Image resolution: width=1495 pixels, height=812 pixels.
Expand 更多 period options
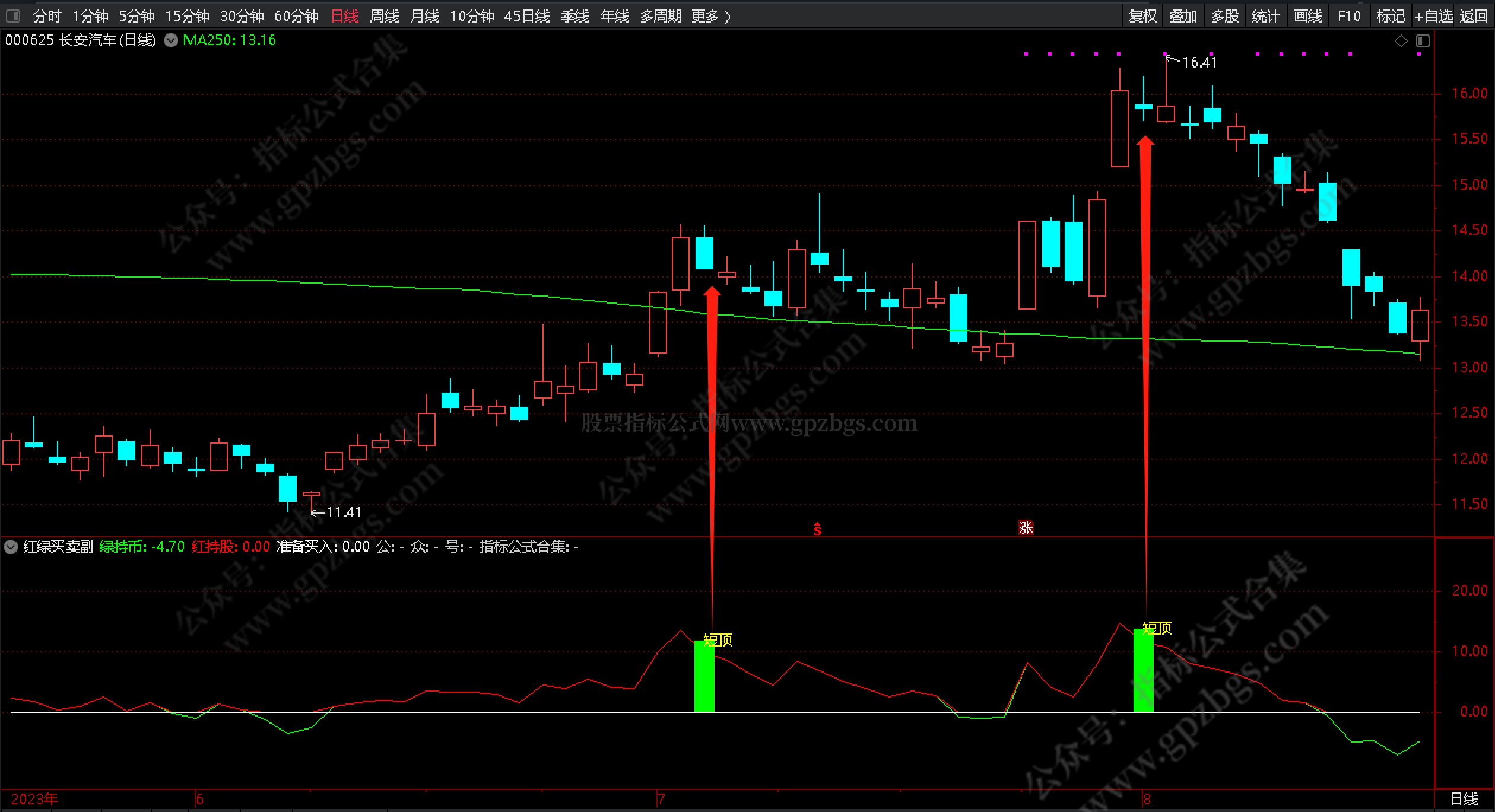coord(711,16)
